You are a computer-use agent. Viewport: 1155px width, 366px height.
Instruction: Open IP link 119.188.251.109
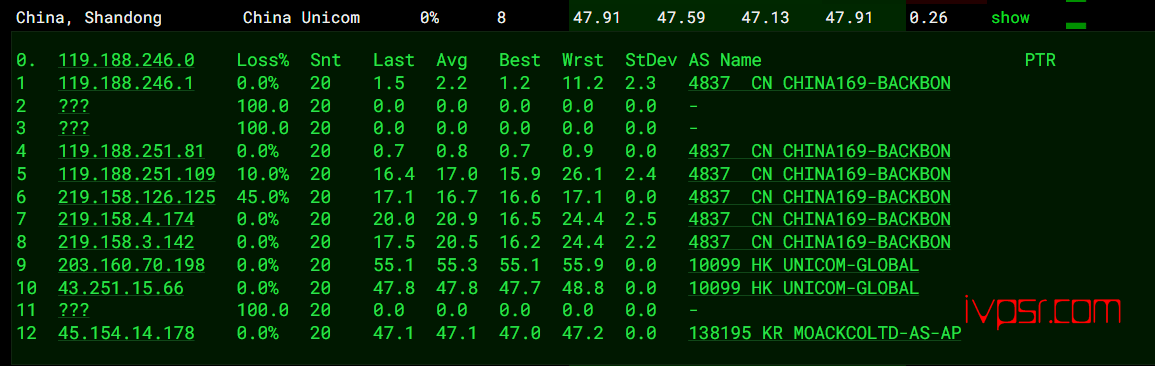[x=137, y=175]
